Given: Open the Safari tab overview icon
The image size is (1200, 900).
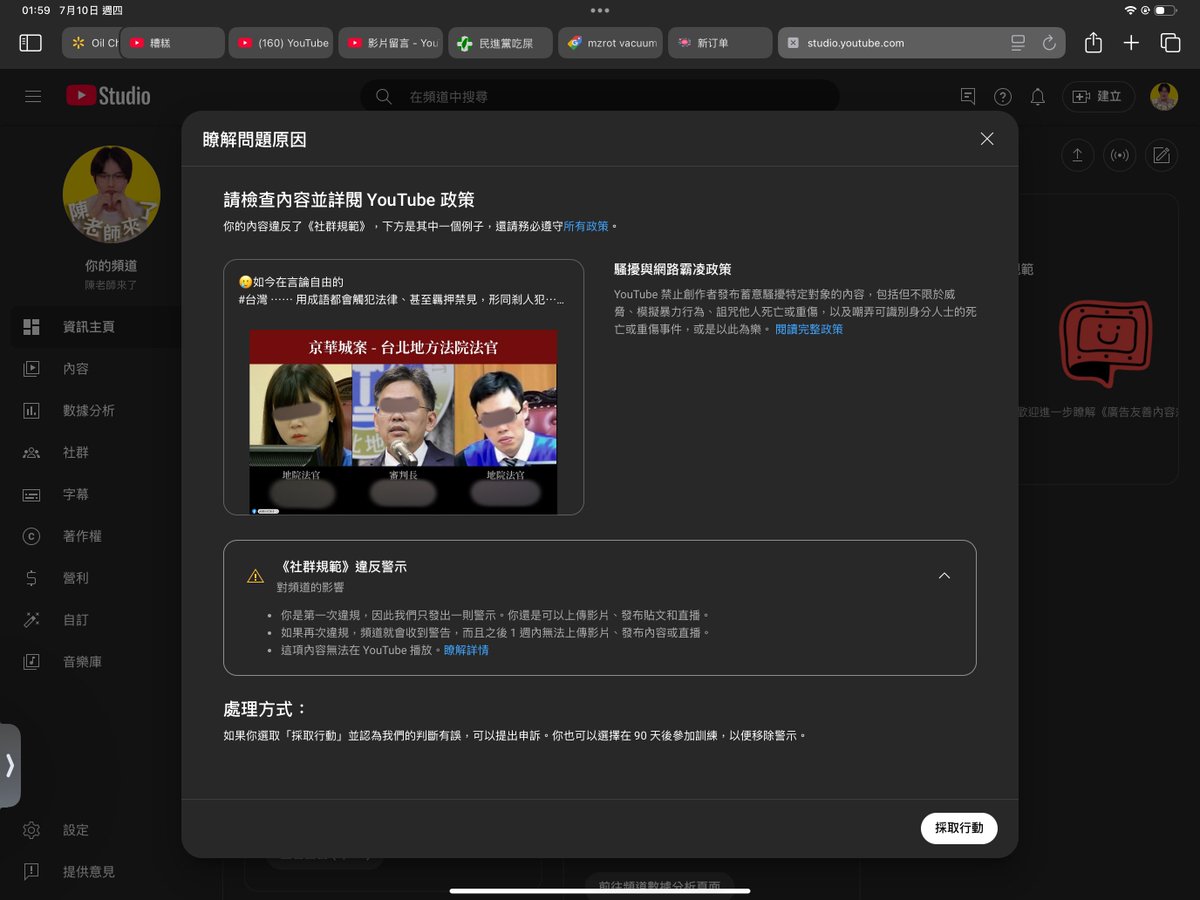Looking at the screenshot, I should pyautogui.click(x=1170, y=43).
